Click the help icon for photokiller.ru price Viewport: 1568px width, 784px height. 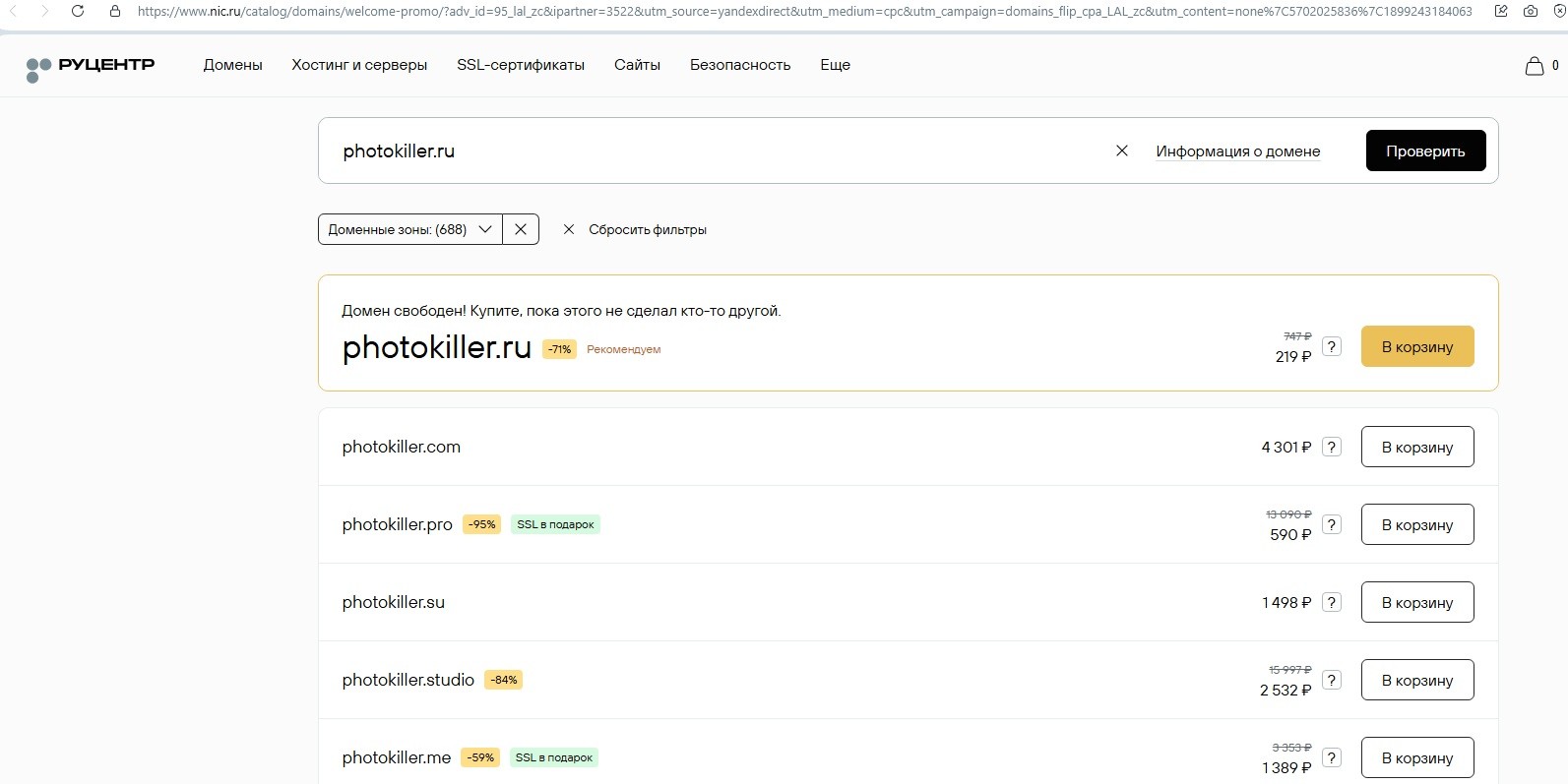[x=1332, y=346]
